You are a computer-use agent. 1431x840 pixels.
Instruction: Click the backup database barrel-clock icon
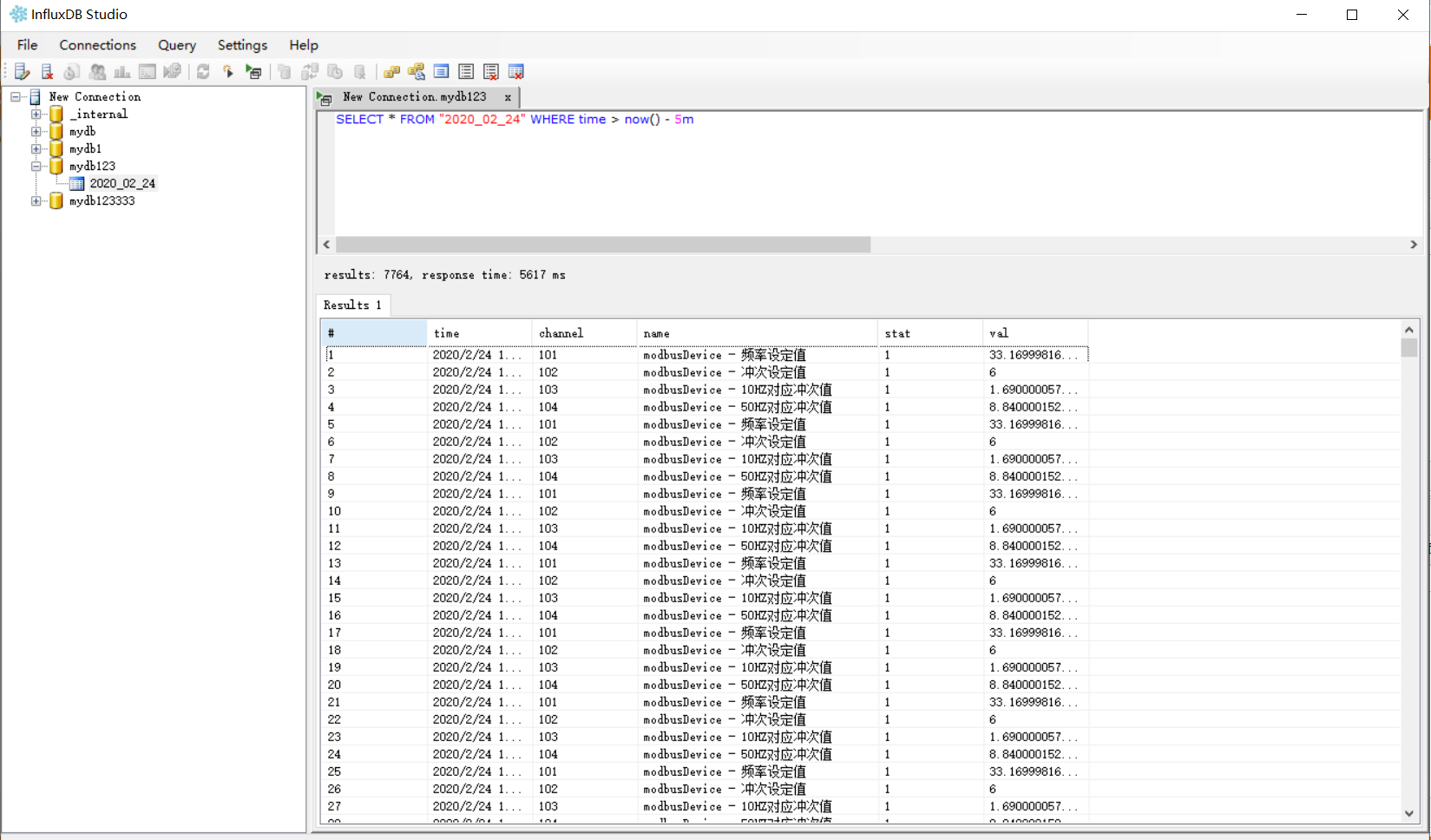[x=335, y=71]
